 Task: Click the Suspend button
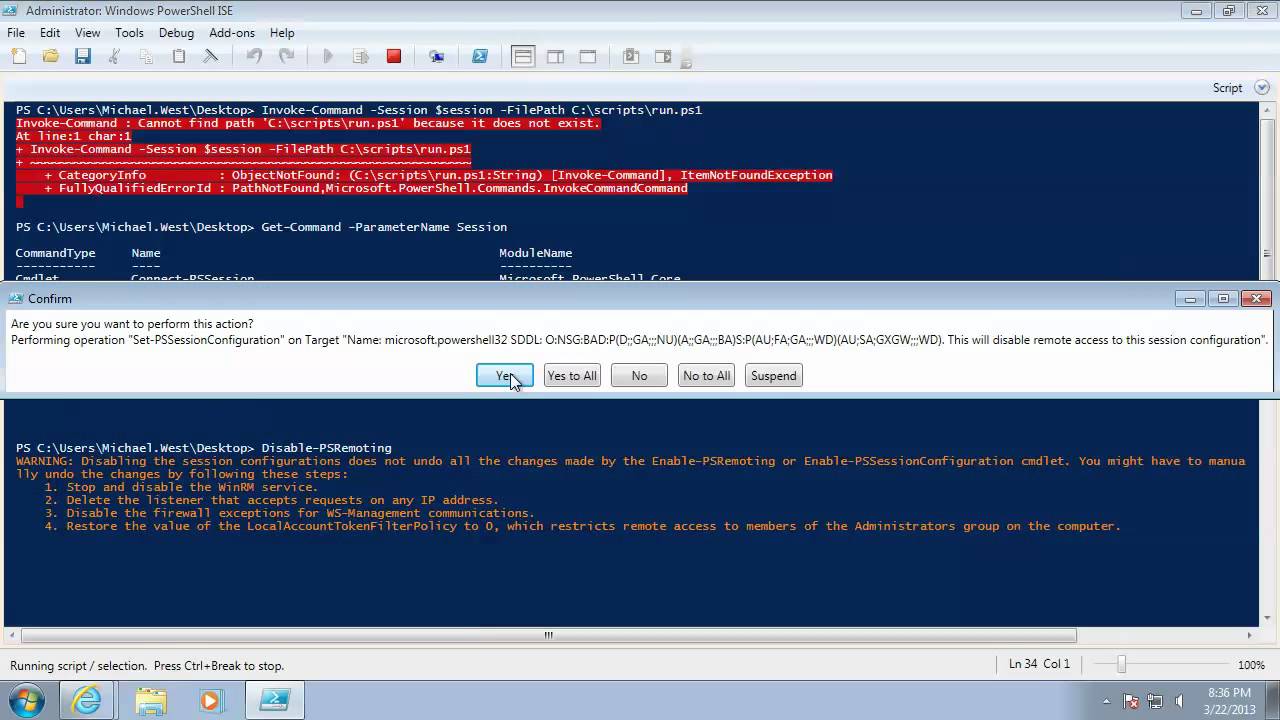tap(774, 376)
